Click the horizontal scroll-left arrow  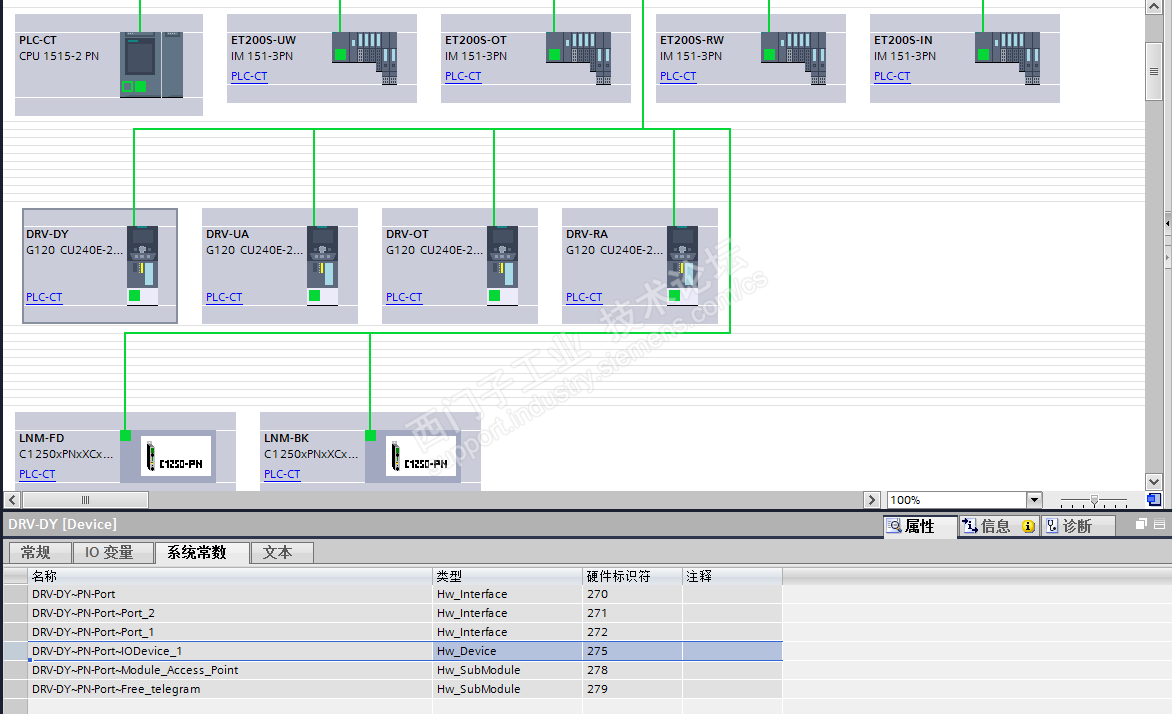click(13, 499)
